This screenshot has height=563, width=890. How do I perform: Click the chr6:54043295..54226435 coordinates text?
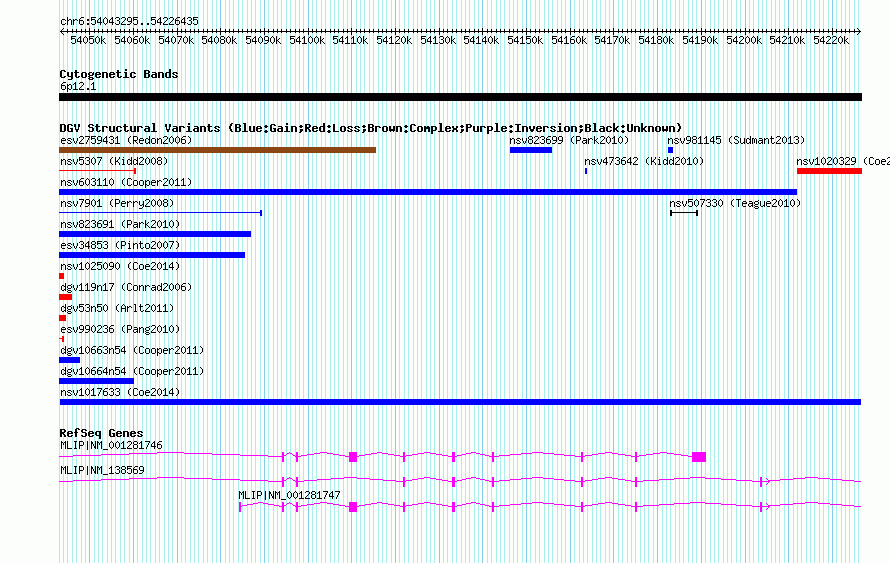tap(129, 22)
